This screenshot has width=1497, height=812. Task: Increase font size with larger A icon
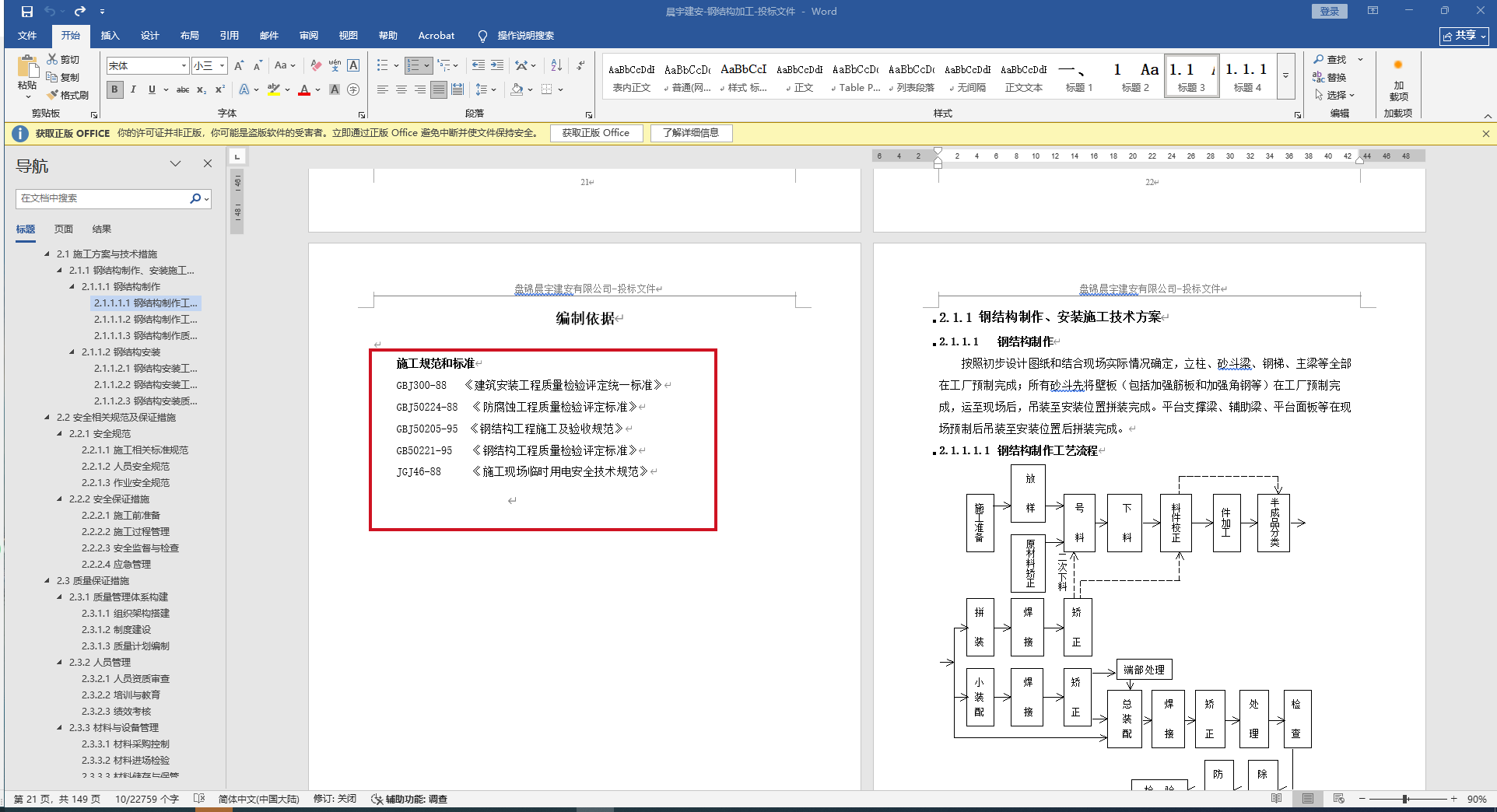(x=239, y=65)
